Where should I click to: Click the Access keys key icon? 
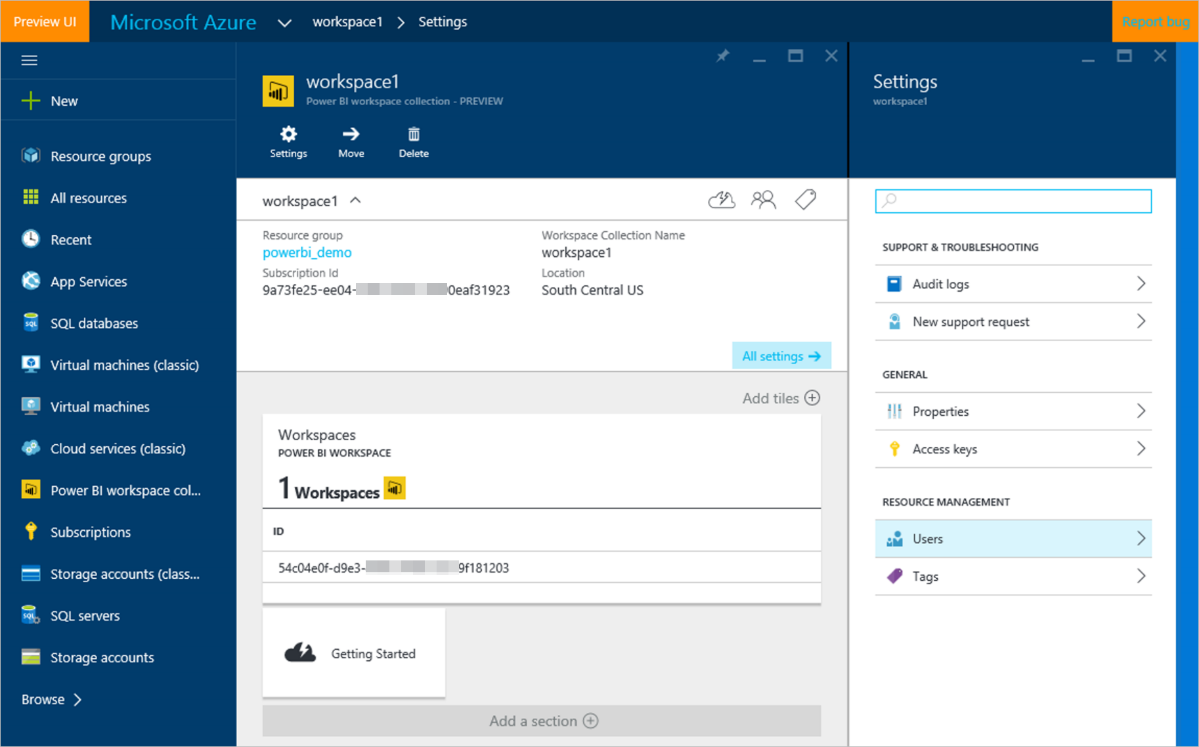pyautogui.click(x=894, y=449)
